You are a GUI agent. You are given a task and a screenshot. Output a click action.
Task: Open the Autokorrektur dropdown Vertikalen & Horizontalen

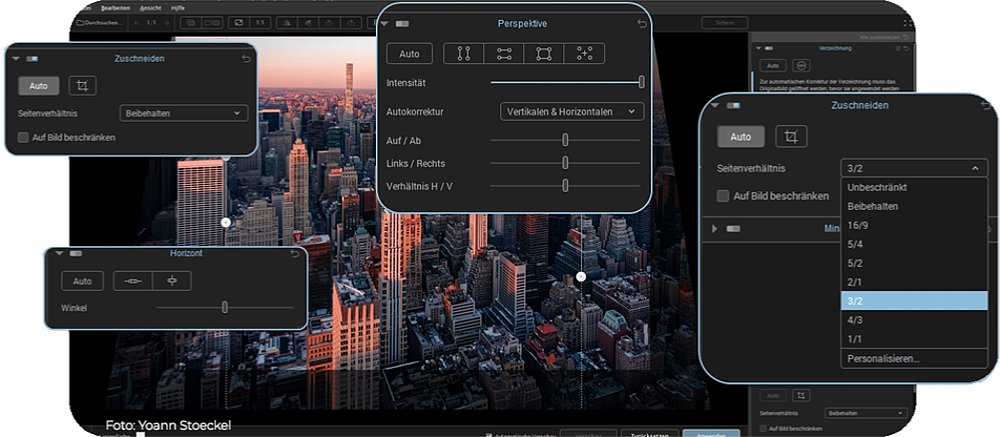(572, 112)
